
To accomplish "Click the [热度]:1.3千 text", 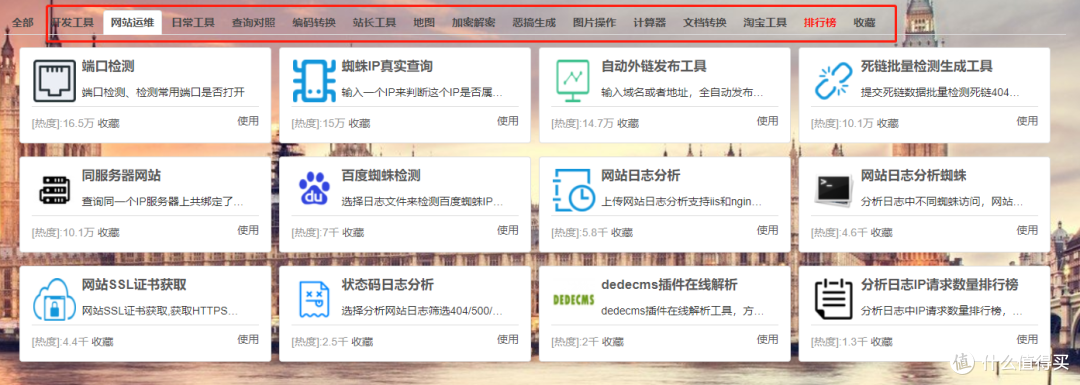I will [840, 342].
